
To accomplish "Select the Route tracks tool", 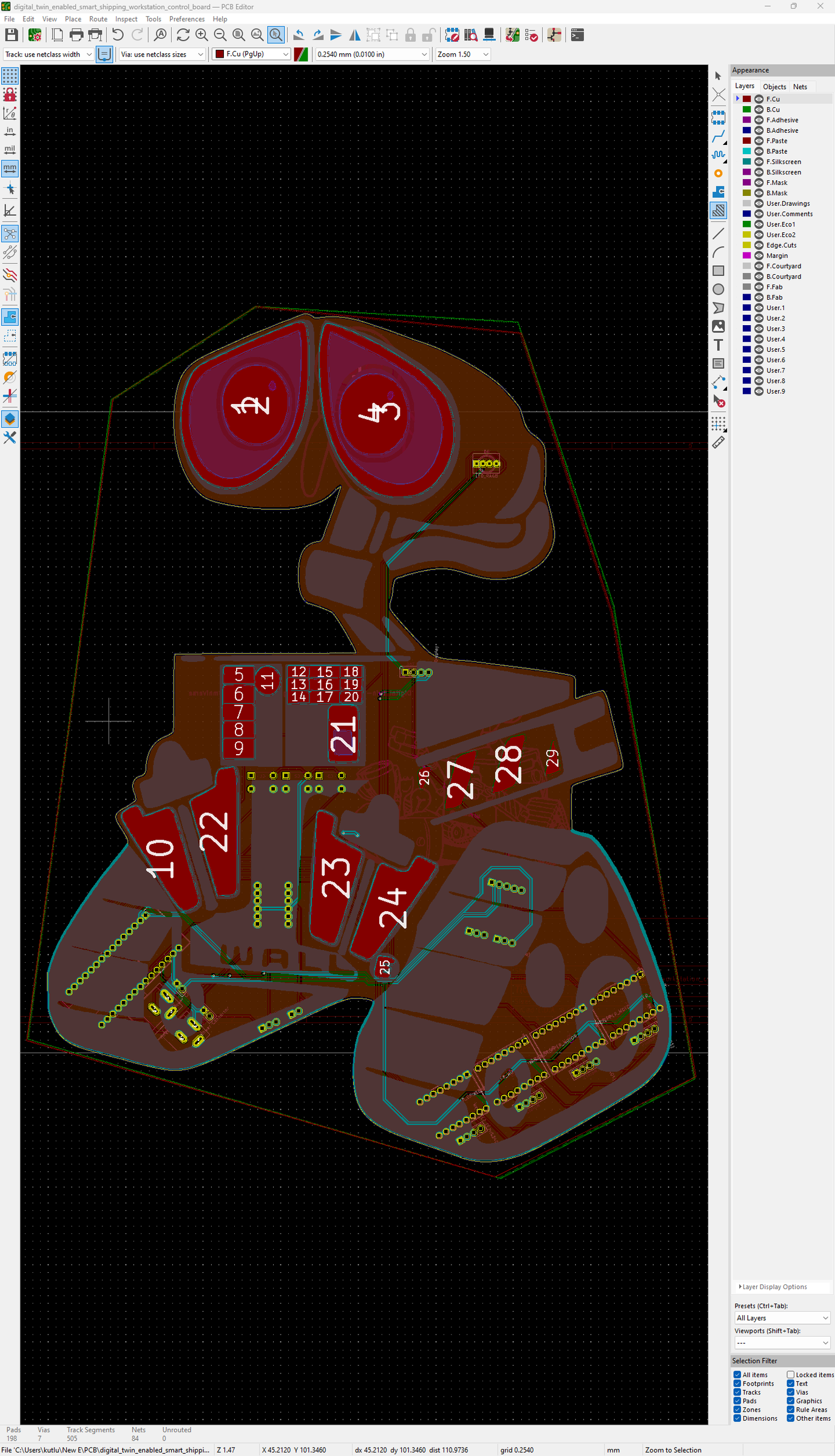I will point(718,136).
